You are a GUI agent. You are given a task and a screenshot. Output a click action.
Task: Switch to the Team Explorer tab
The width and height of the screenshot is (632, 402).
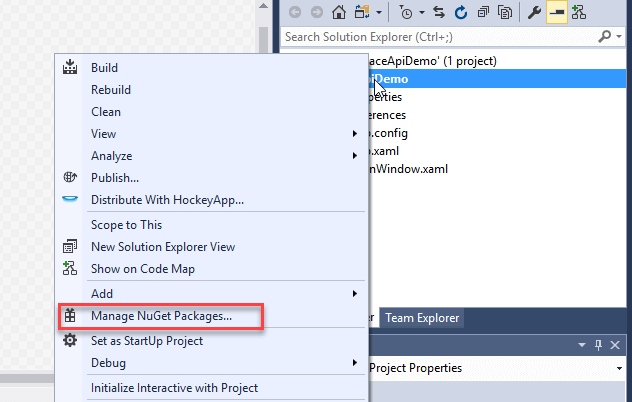[422, 318]
